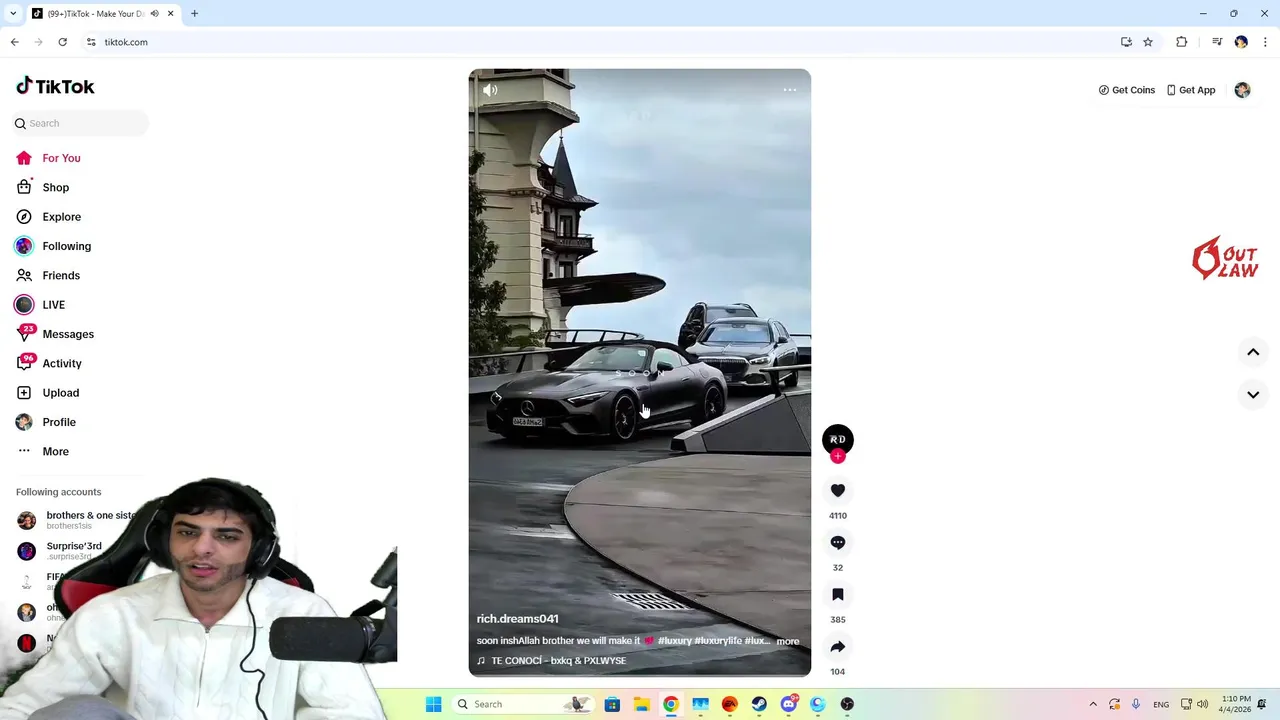
Task: Mute the TikTok tab audio icon
Action: pyautogui.click(x=154, y=14)
